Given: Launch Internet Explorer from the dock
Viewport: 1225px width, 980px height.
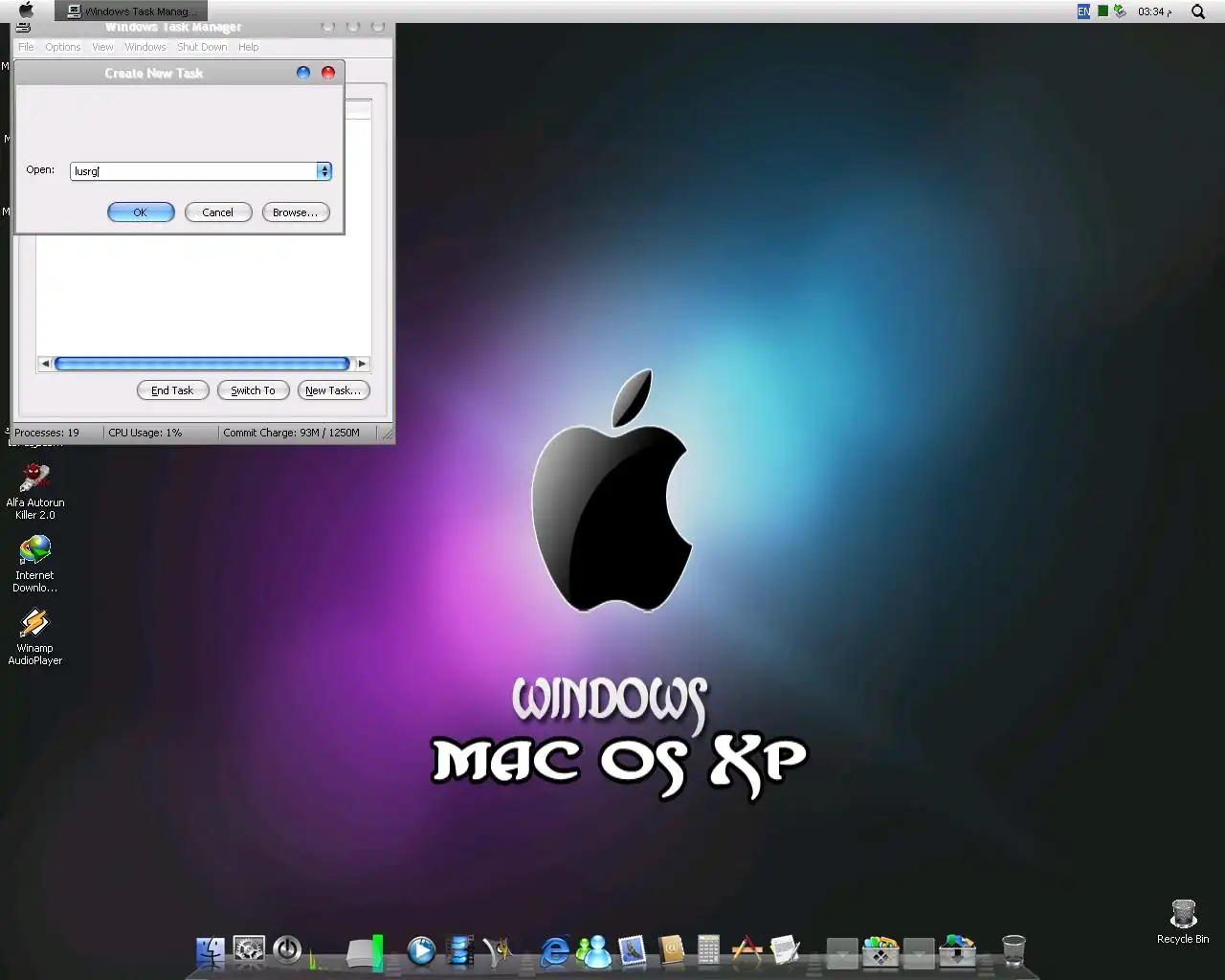Looking at the screenshot, I should (555, 950).
